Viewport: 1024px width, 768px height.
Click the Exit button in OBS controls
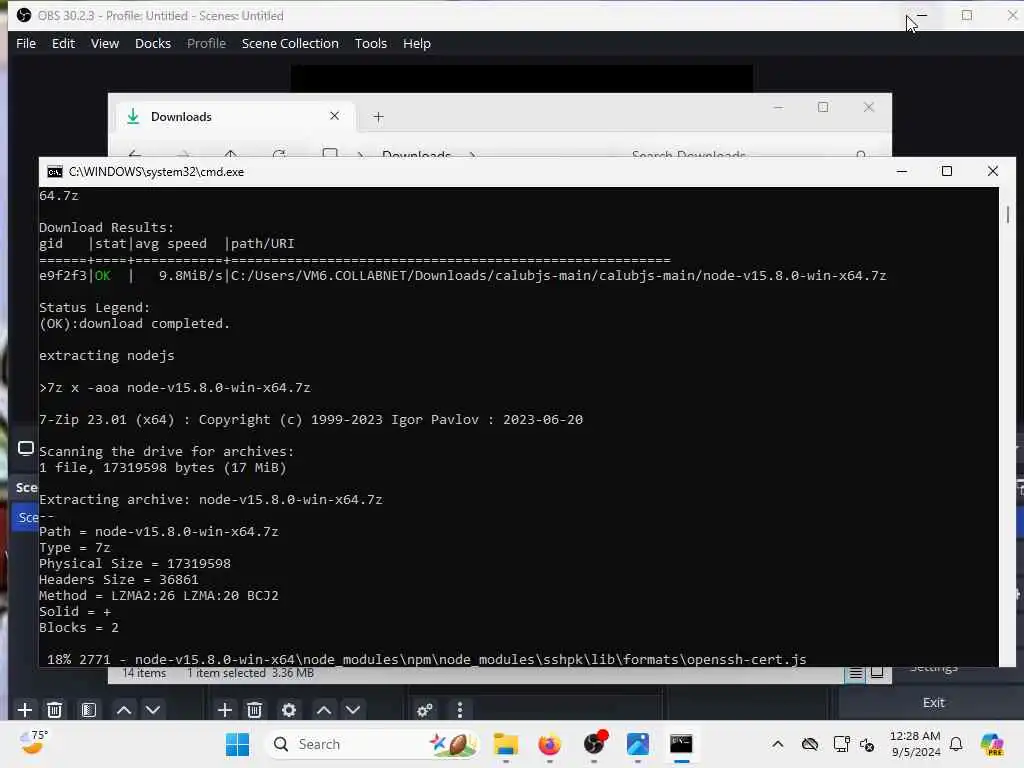(933, 703)
